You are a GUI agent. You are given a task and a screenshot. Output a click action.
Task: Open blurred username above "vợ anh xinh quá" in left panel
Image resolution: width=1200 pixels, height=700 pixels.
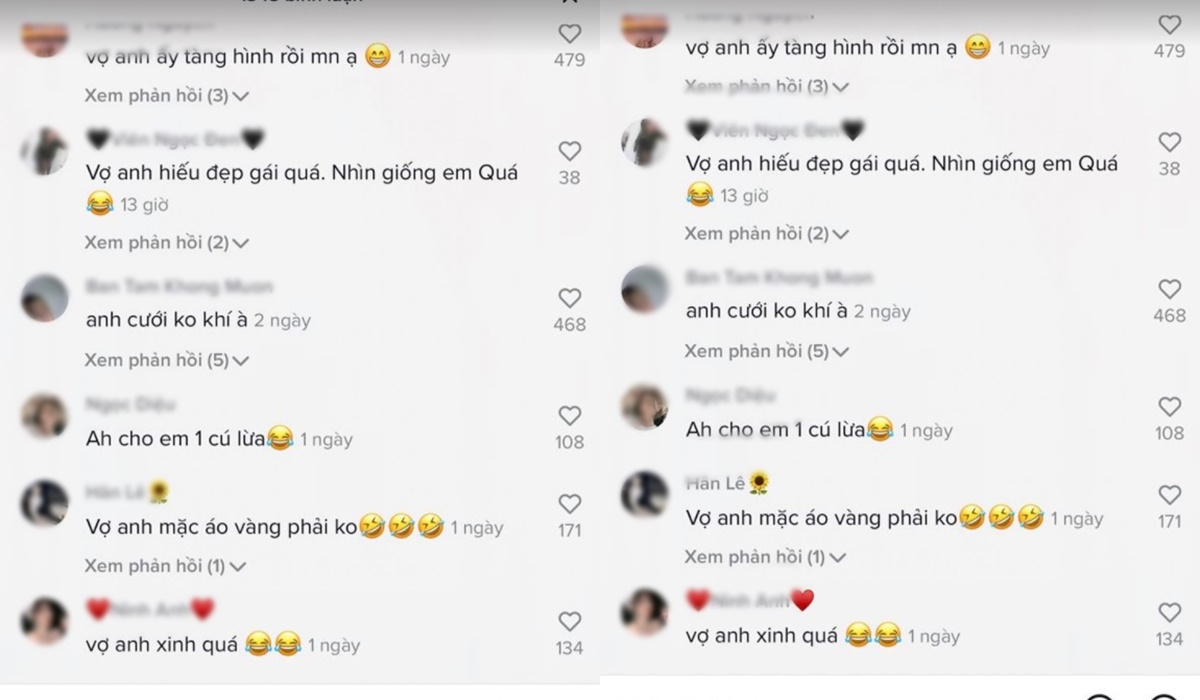(x=150, y=609)
